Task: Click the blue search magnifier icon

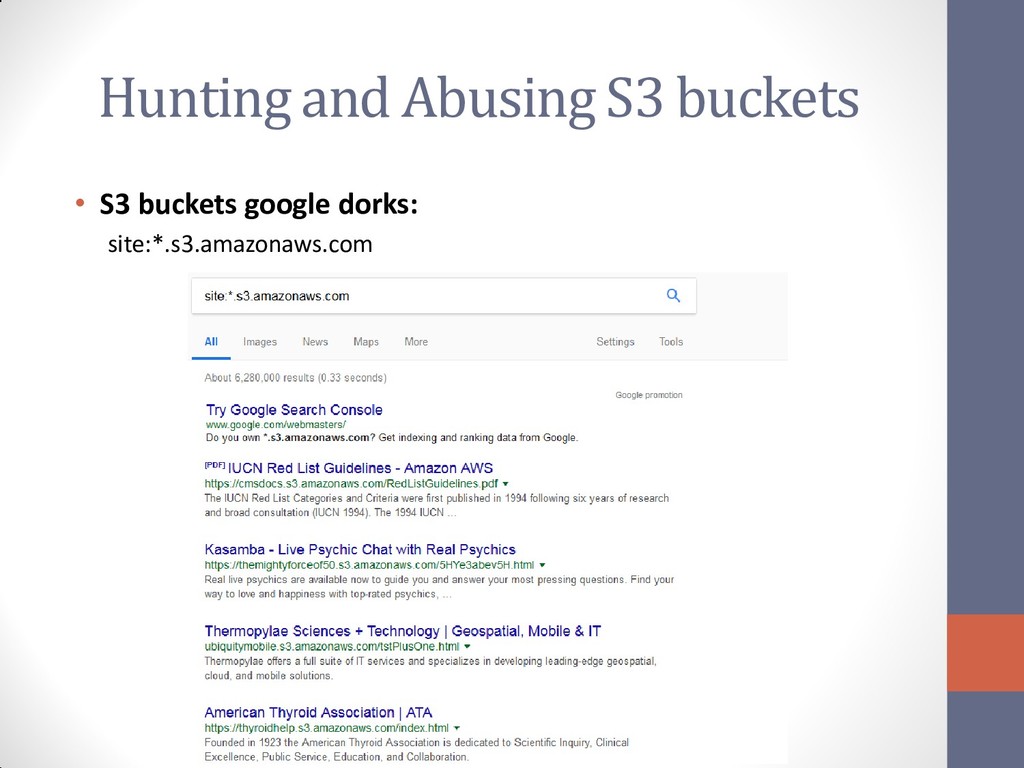Action: (x=673, y=296)
